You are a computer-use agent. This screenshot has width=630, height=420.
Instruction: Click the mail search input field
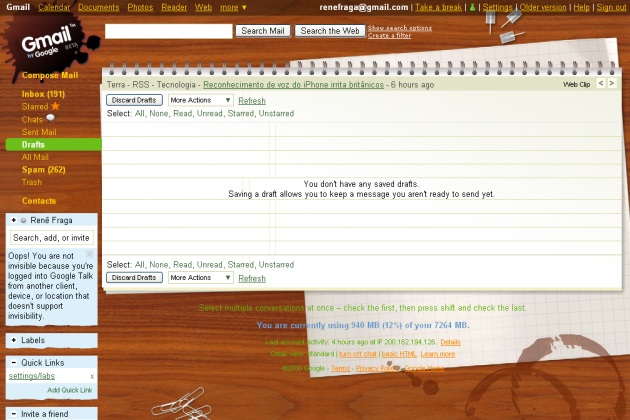pos(169,31)
